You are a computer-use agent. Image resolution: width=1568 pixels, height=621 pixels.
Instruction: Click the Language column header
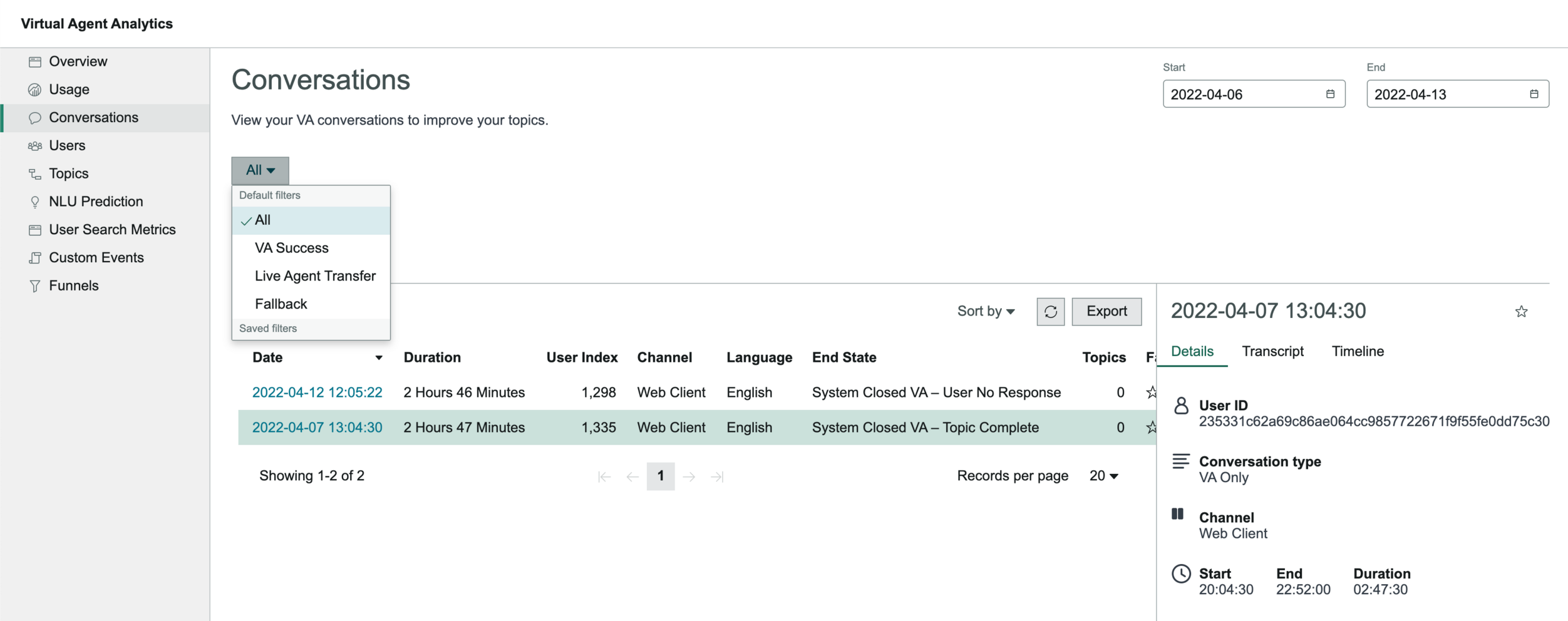coord(759,358)
